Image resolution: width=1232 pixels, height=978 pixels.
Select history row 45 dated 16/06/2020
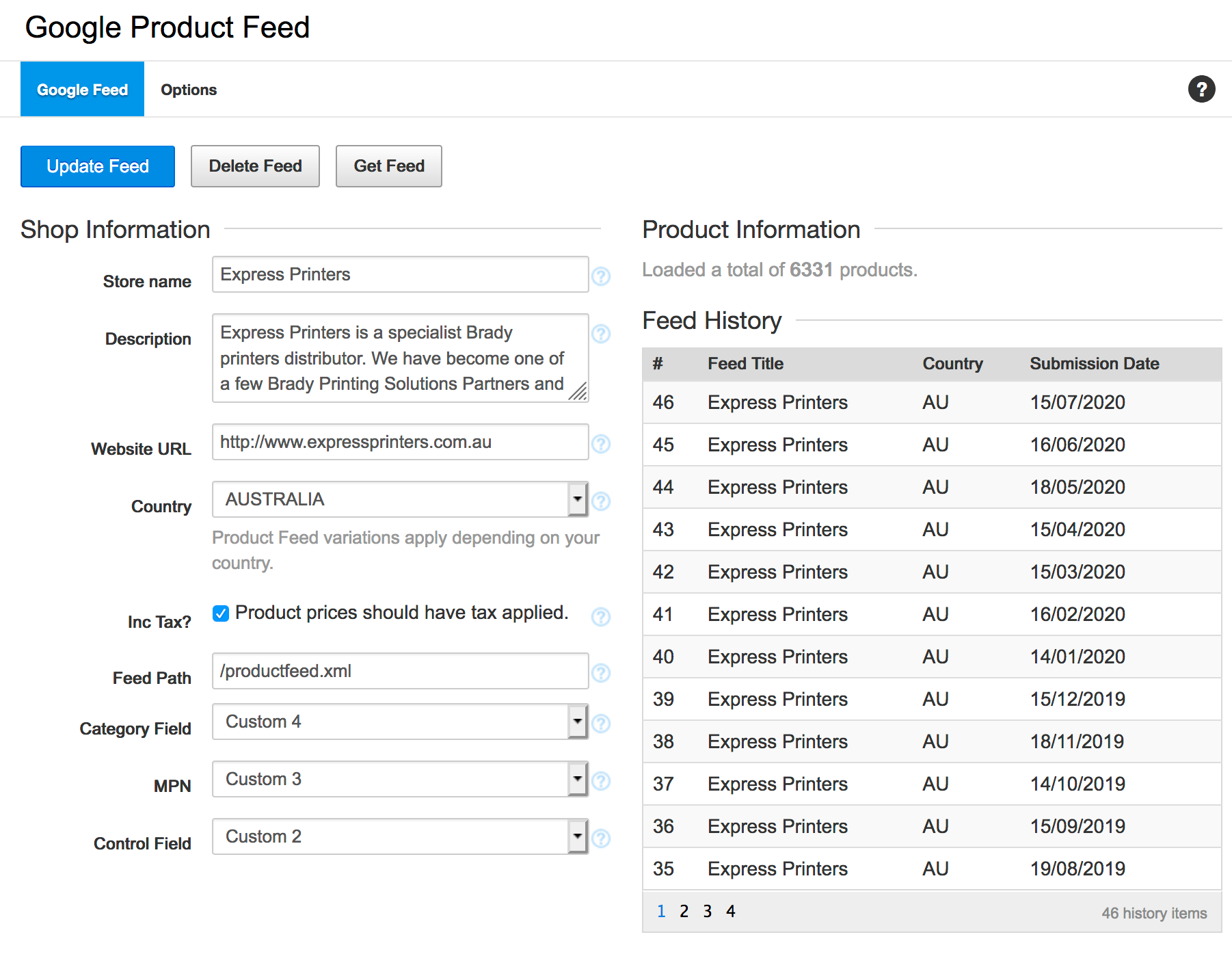pyautogui.click(x=932, y=445)
